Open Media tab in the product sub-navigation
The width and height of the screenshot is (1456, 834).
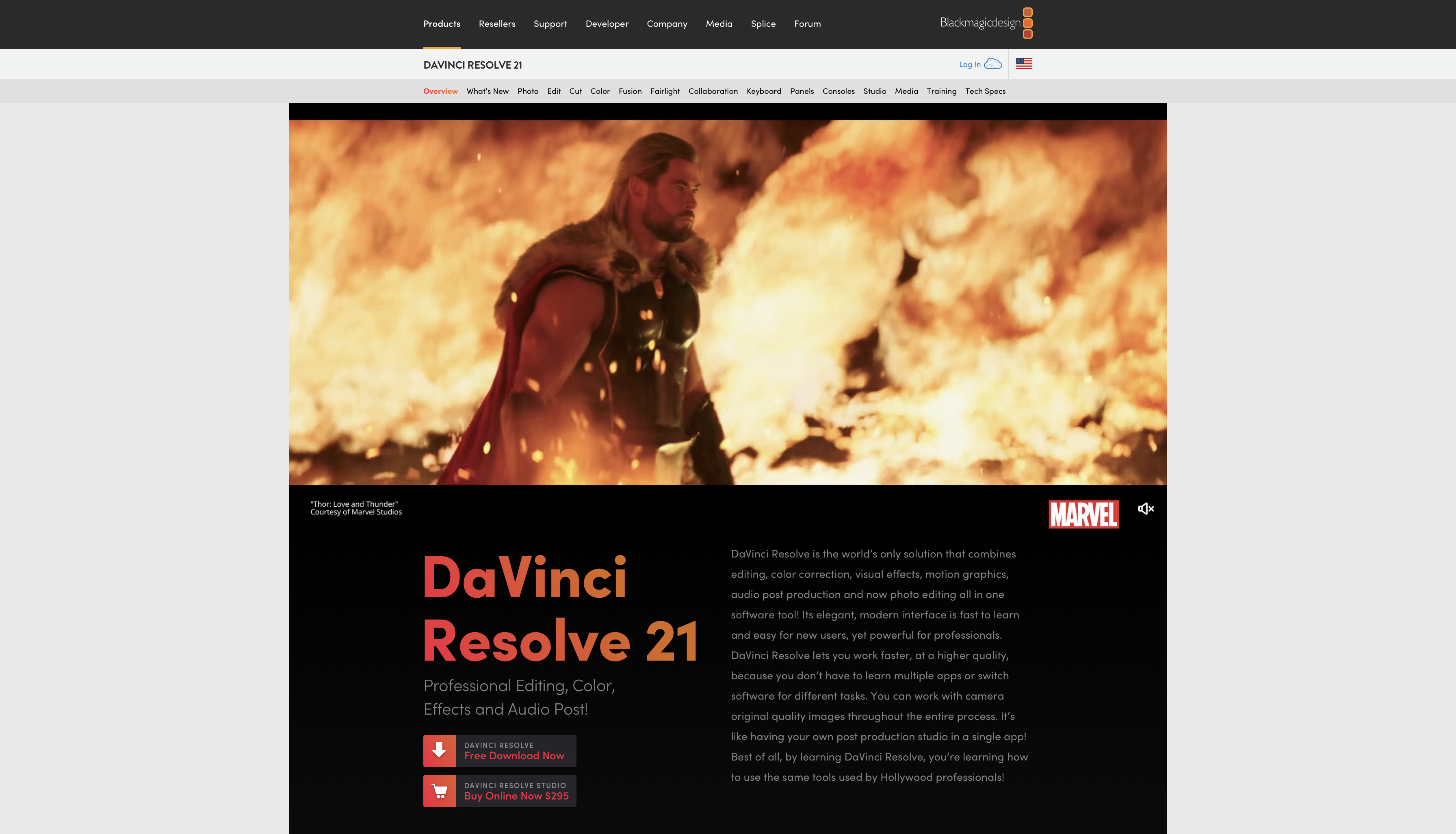point(906,91)
